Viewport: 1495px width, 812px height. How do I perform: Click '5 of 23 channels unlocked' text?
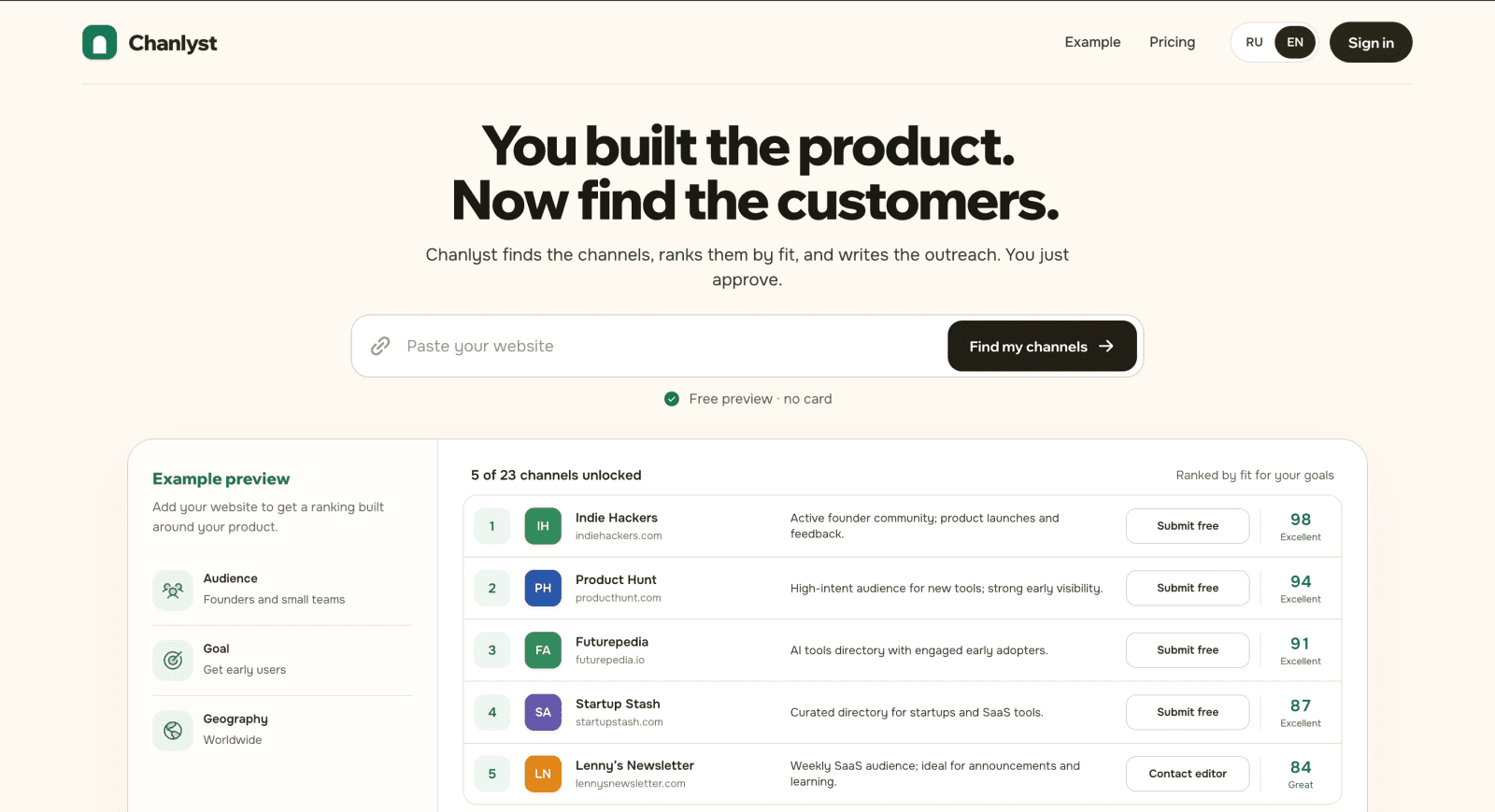pyautogui.click(x=556, y=475)
